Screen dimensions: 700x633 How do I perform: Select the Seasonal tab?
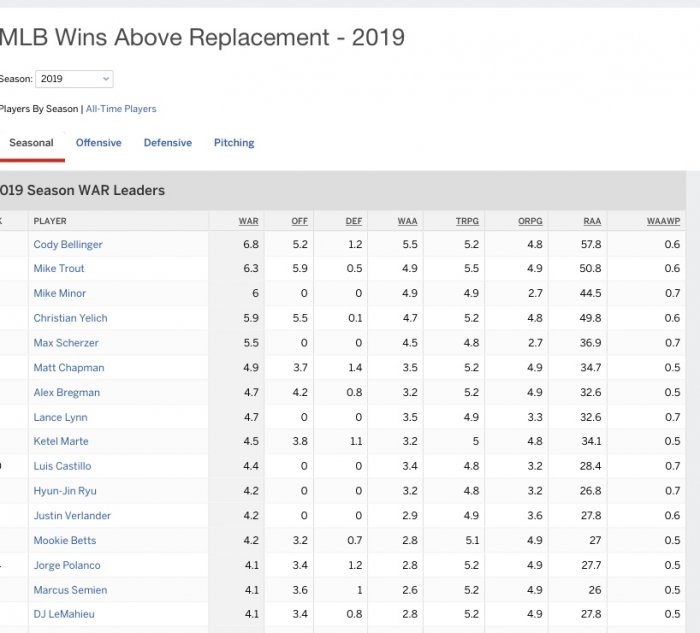31,143
